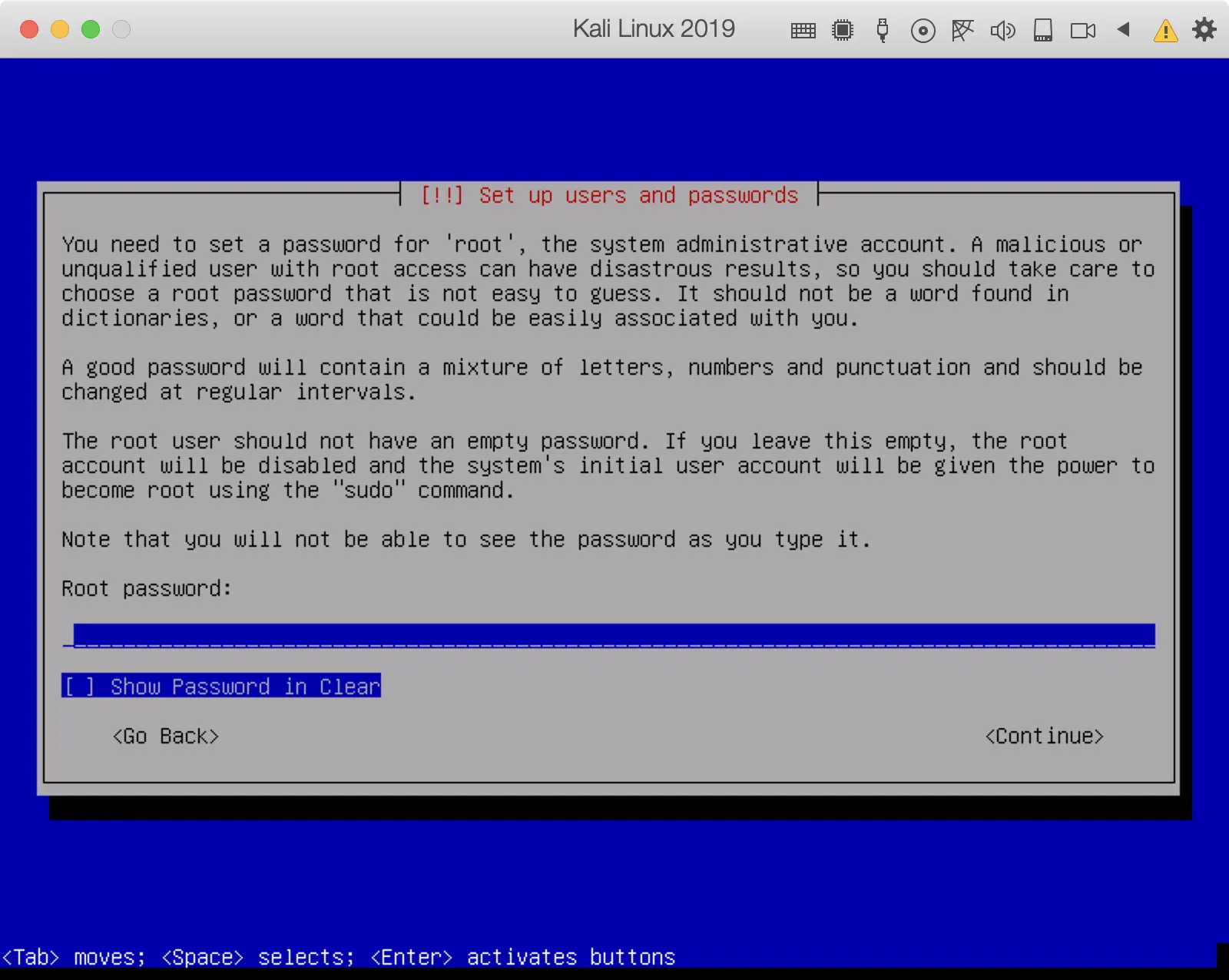Click the keyboard icon in the title bar
This screenshot has height=980, width=1229.
(803, 31)
